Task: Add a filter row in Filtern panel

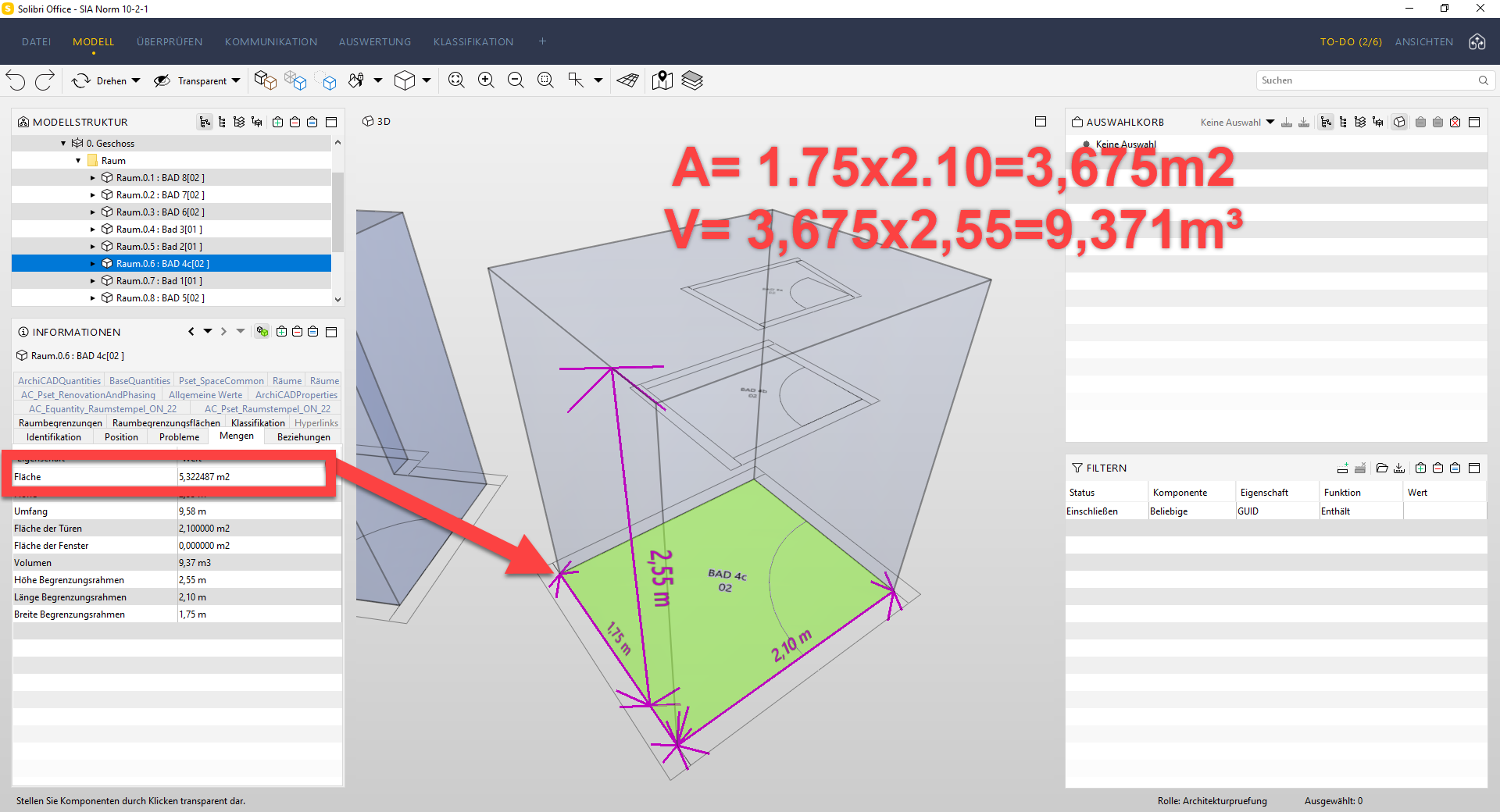Action: (x=1343, y=468)
